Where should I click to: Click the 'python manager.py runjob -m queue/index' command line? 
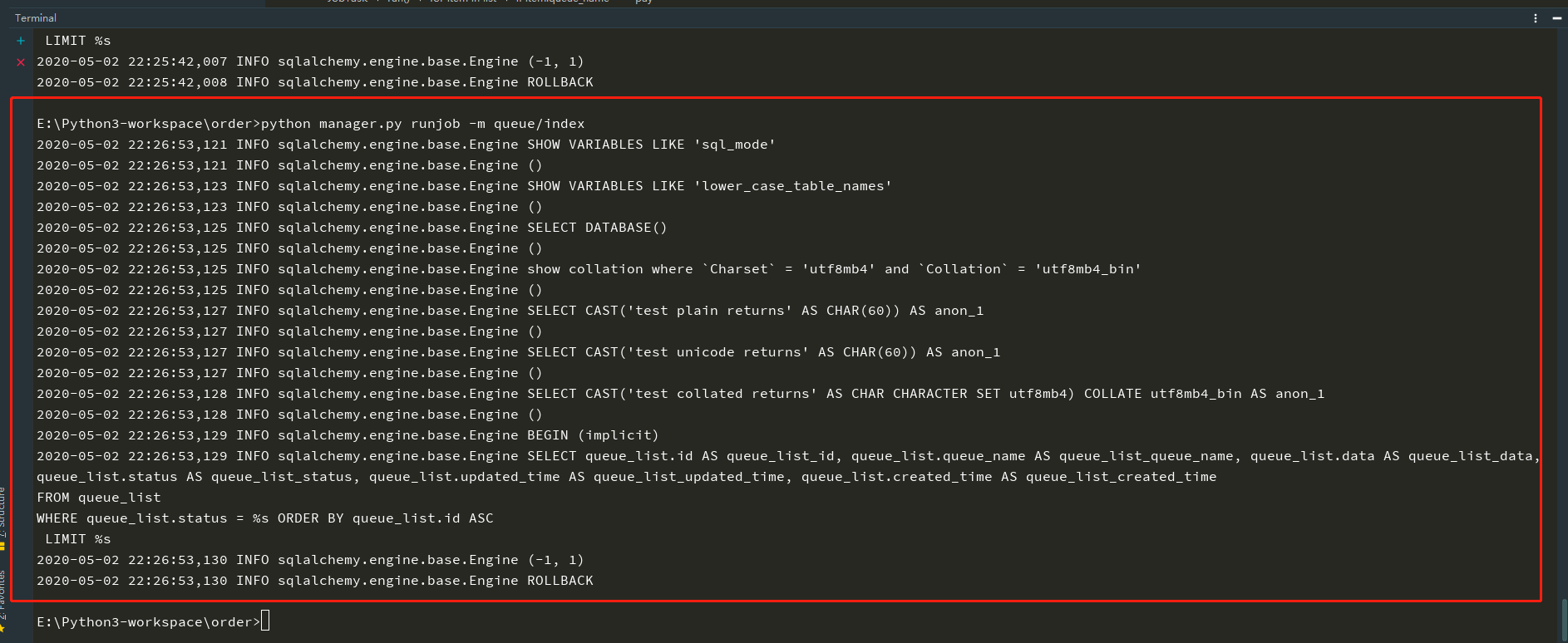click(x=311, y=124)
